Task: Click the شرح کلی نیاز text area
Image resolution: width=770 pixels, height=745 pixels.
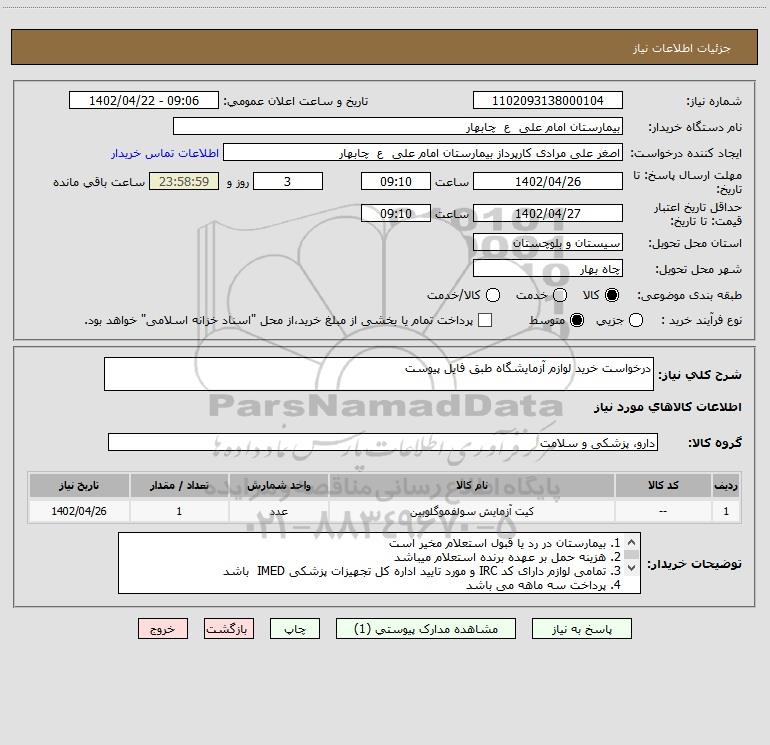Action: (x=379, y=374)
